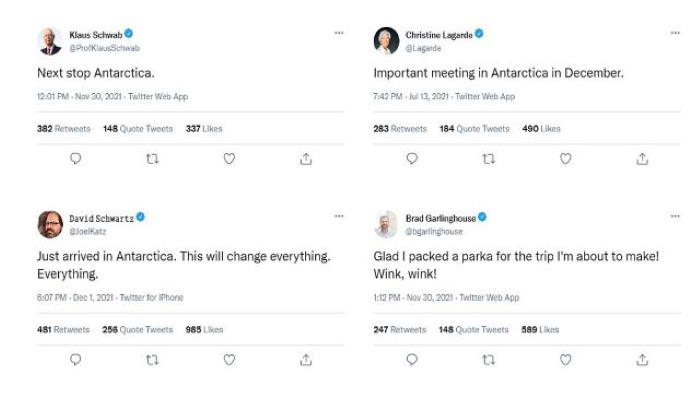Image resolution: width=700 pixels, height=394 pixels.
Task: View 247 Retweets on Garlinghouse's tweet
Action: coord(400,330)
